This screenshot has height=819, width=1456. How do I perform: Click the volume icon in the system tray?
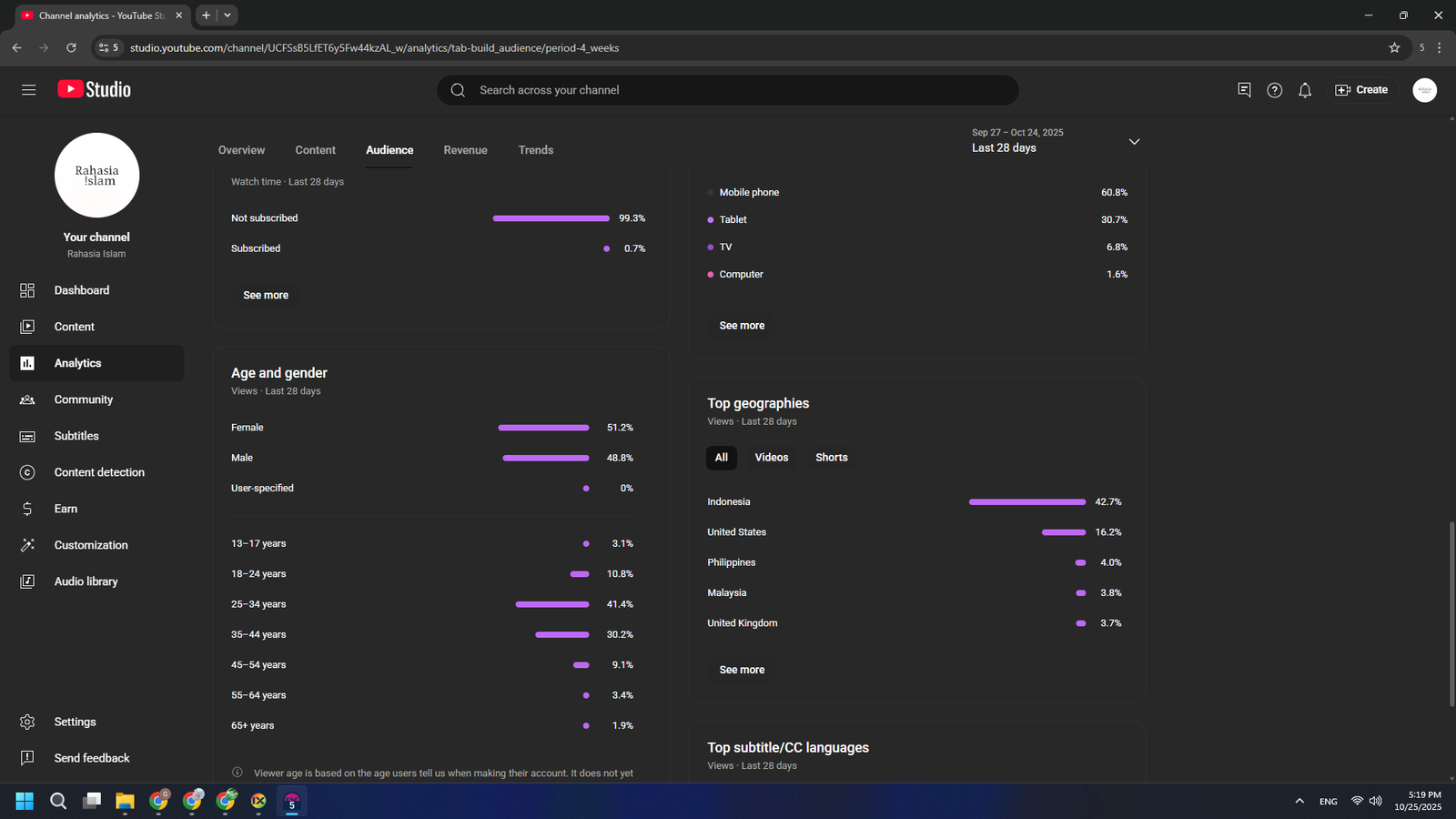coord(1375,801)
